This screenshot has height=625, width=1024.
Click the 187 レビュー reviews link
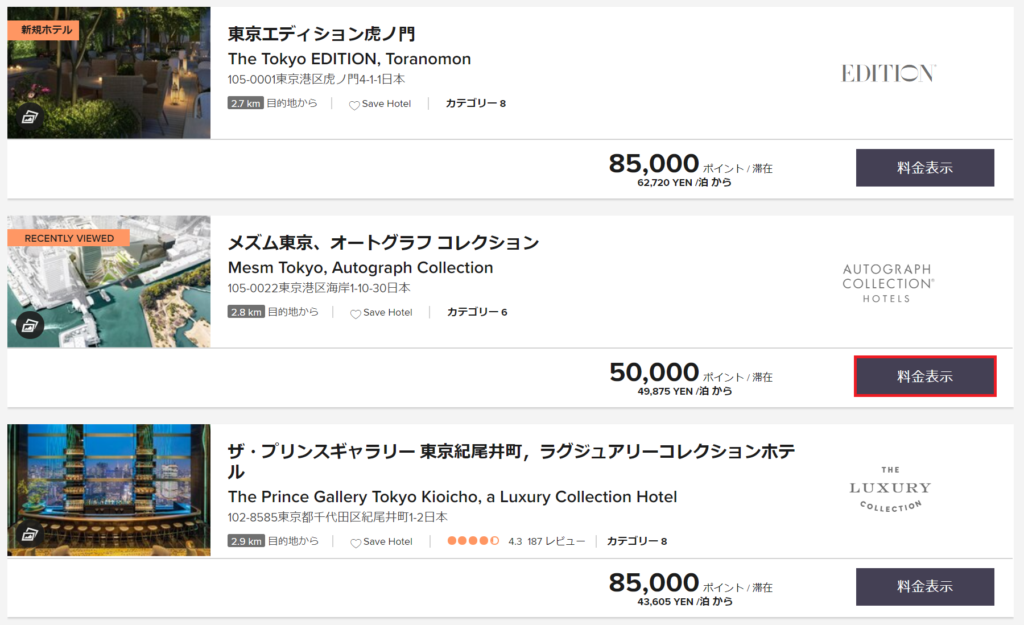[x=556, y=541]
